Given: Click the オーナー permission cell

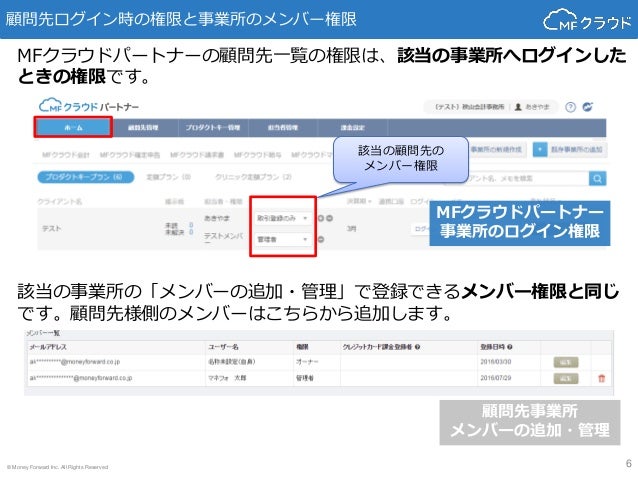Looking at the screenshot, I should (x=307, y=362).
